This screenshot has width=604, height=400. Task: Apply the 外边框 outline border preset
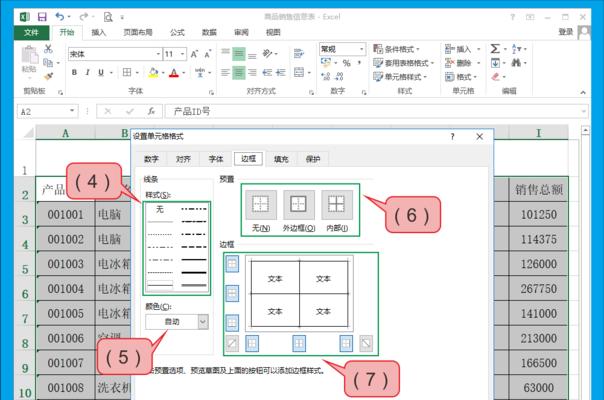(300, 206)
